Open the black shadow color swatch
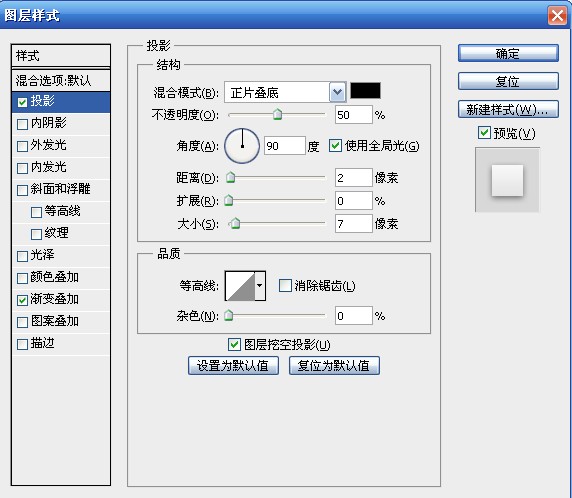This screenshot has height=498, width=572. tap(365, 90)
